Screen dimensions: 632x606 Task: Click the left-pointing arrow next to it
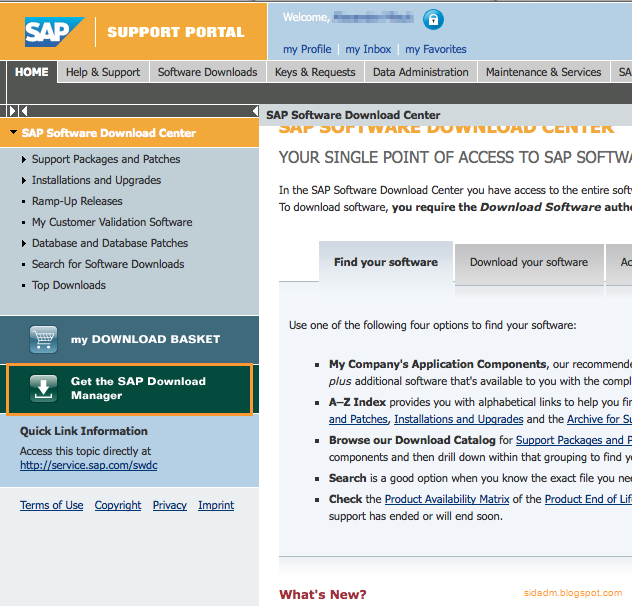[23, 111]
